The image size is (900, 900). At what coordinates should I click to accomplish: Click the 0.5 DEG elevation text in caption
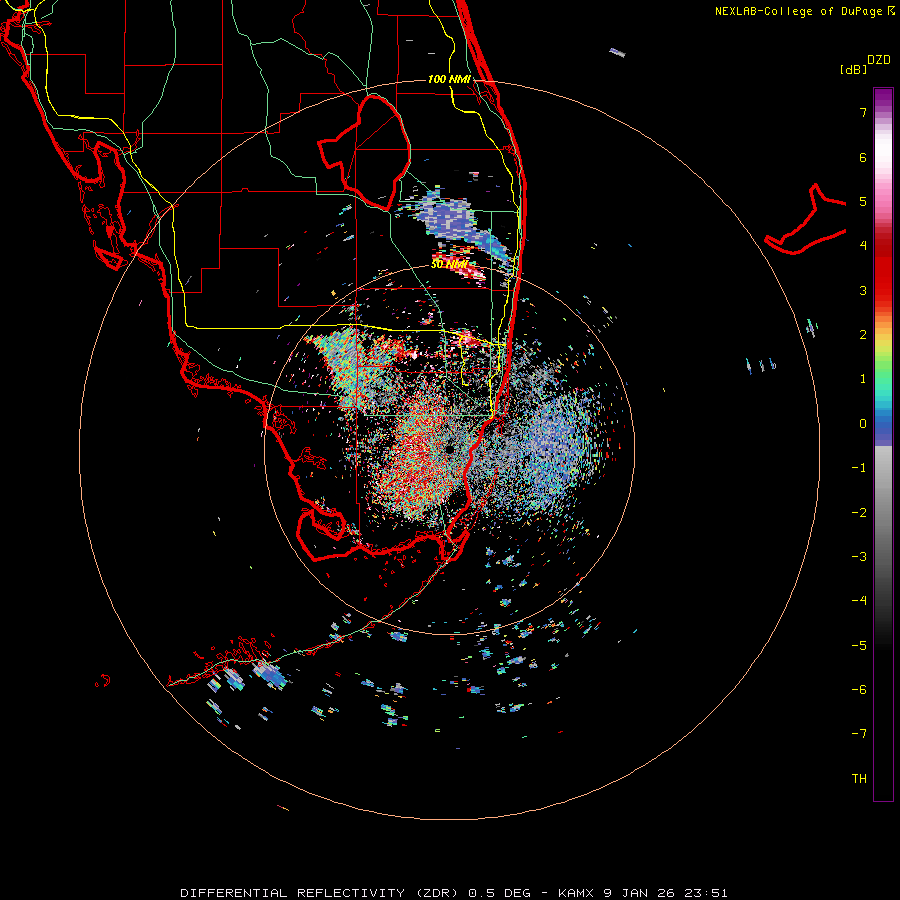501,893
